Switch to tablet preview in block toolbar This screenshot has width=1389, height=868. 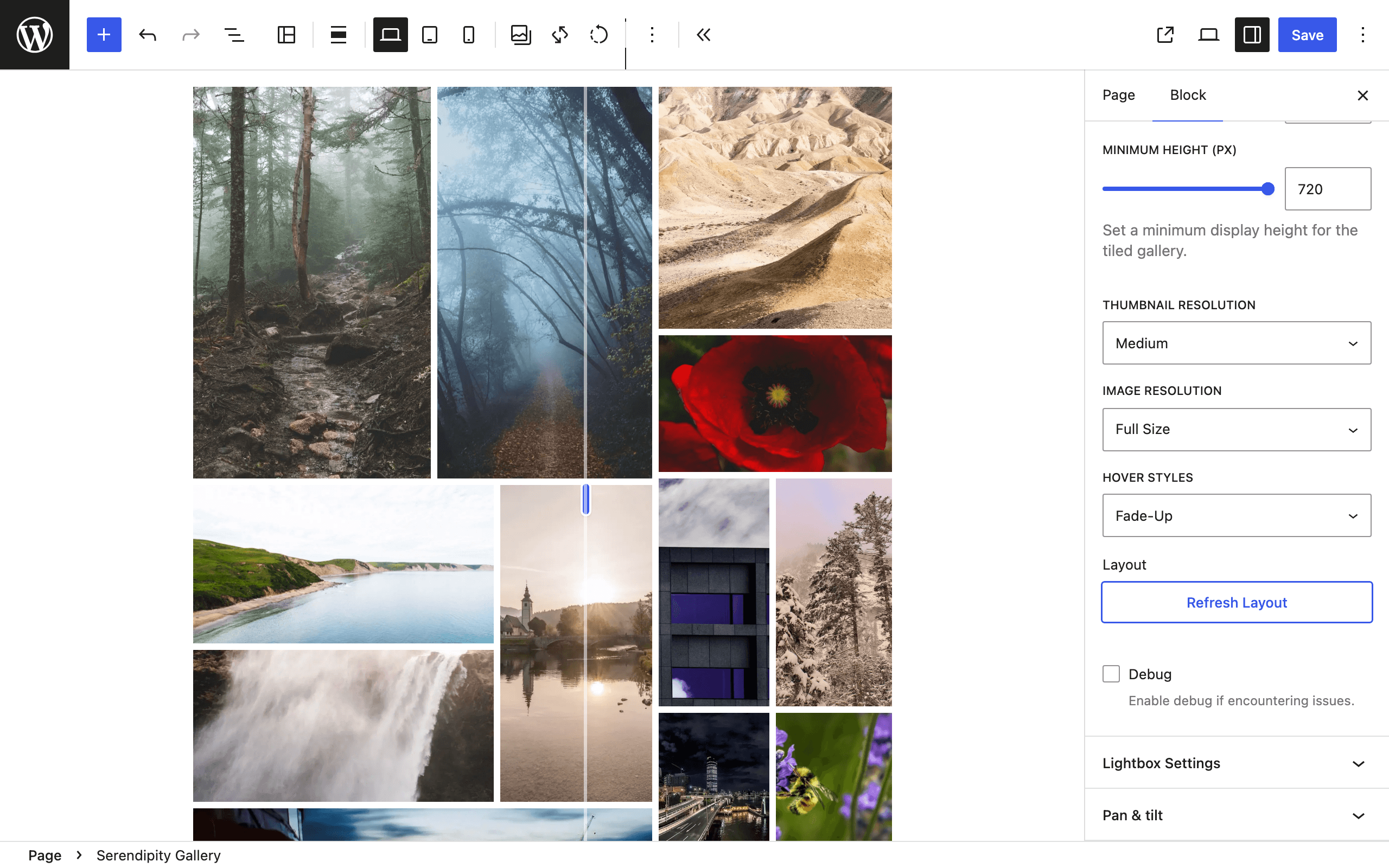[429, 34]
